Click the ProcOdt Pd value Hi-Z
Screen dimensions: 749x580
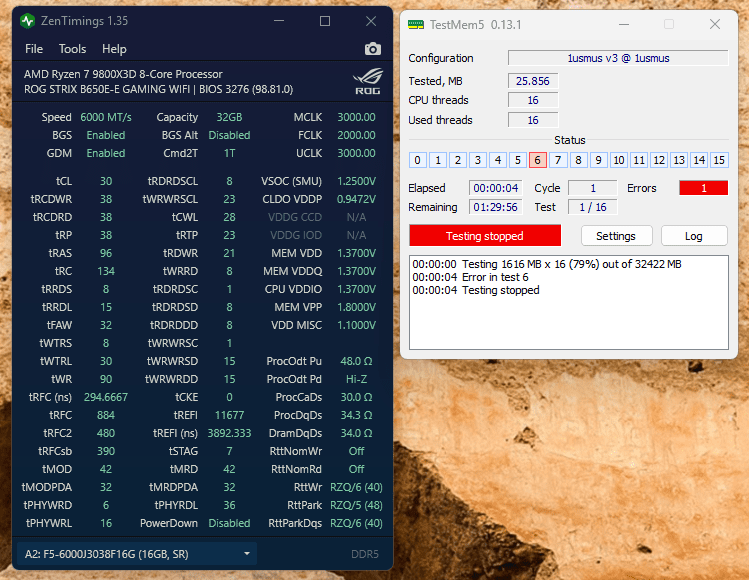(x=356, y=379)
